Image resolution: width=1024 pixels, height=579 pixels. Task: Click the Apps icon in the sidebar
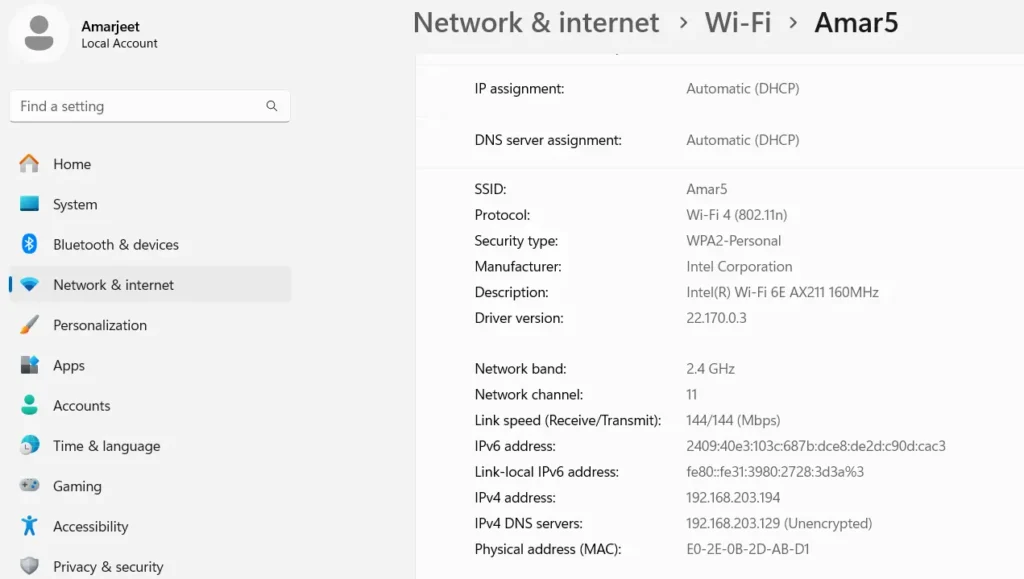[28, 365]
